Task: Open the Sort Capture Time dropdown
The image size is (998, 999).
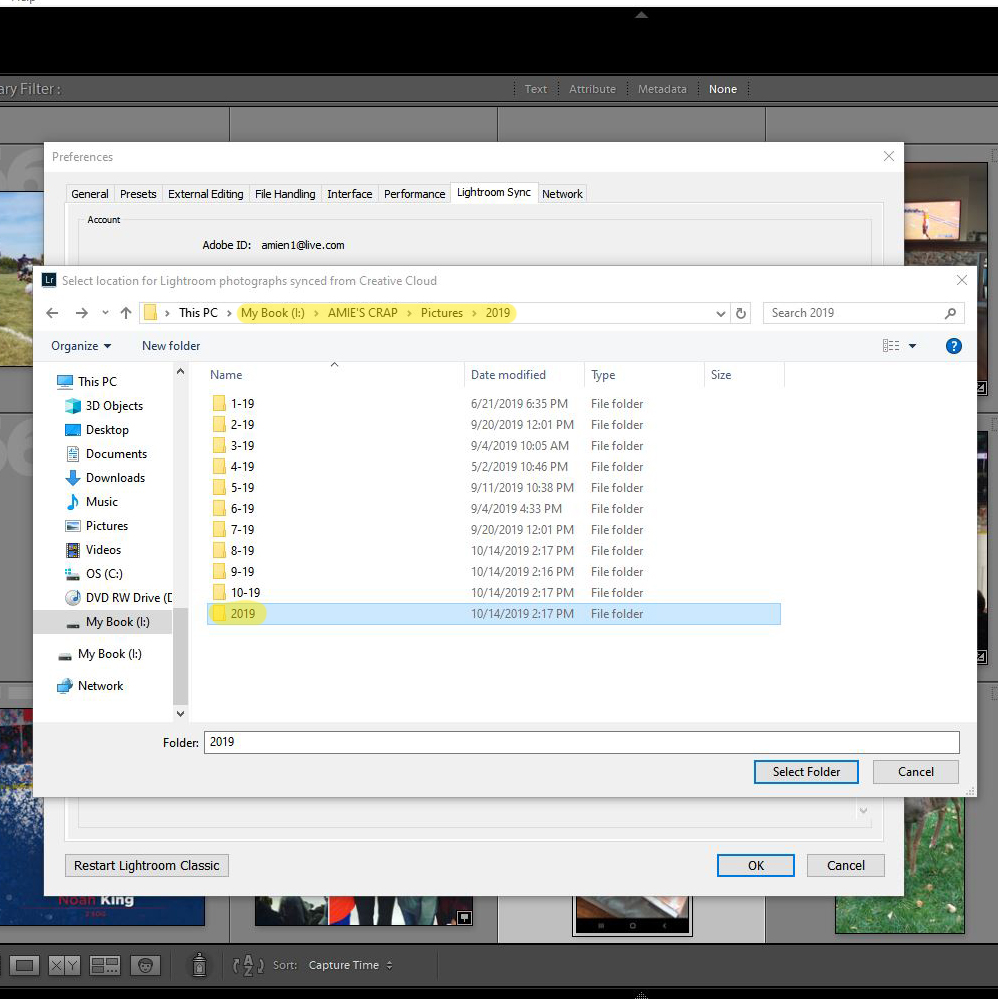Action: [351, 965]
